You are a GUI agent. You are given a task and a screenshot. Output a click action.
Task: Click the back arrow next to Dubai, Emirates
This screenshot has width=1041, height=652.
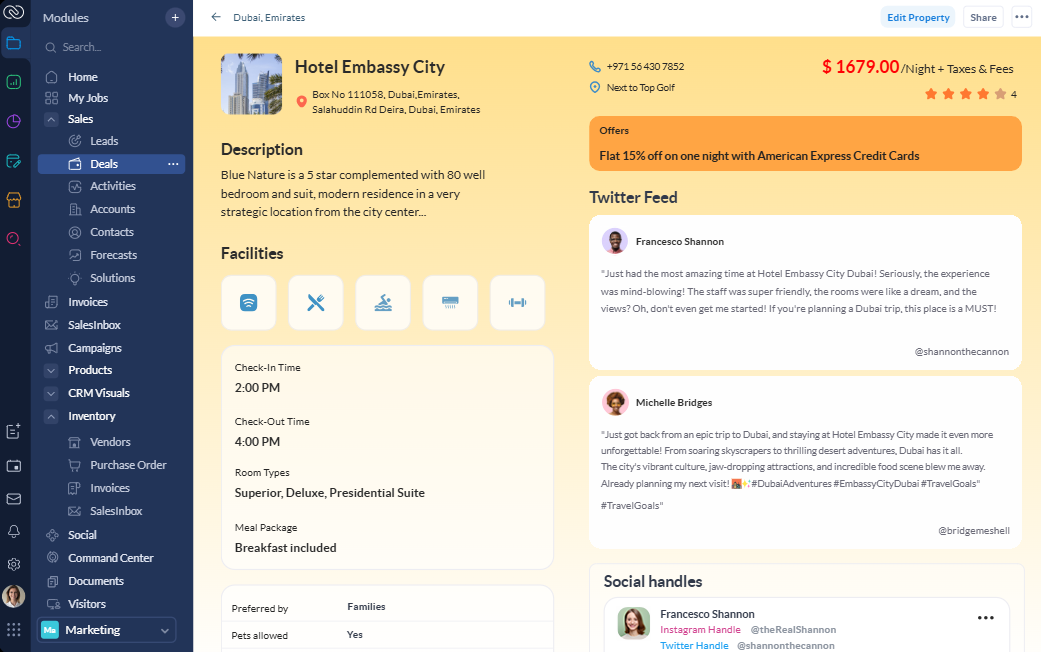tap(216, 17)
